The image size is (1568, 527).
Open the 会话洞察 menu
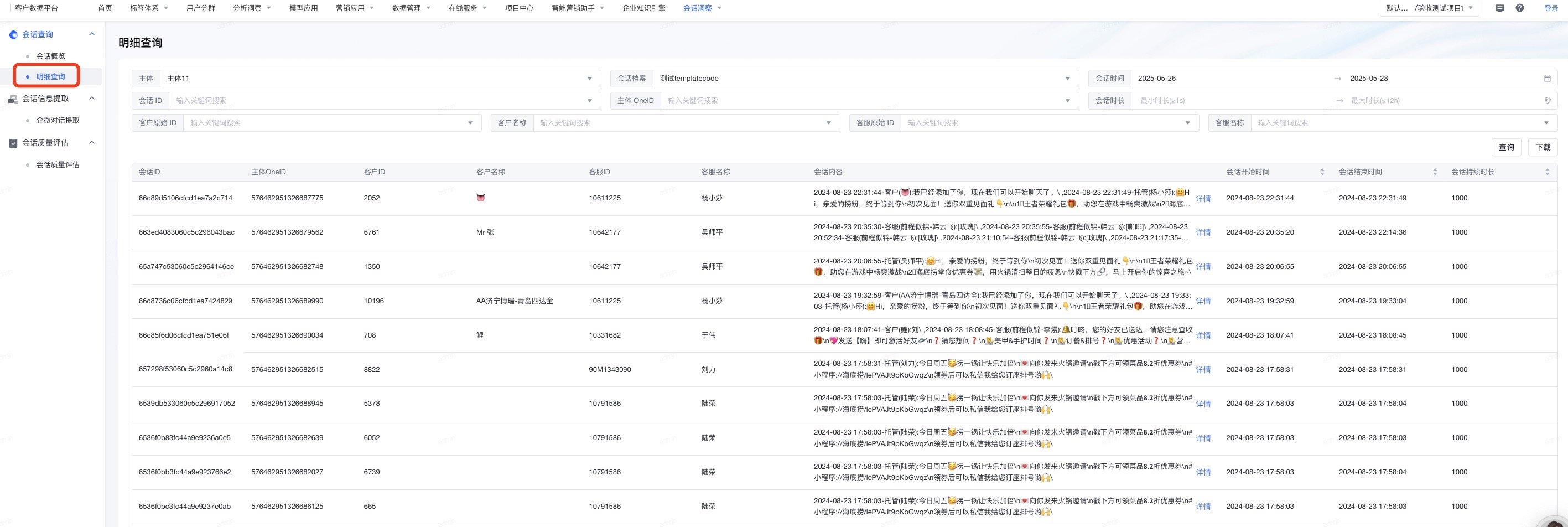pyautogui.click(x=702, y=8)
